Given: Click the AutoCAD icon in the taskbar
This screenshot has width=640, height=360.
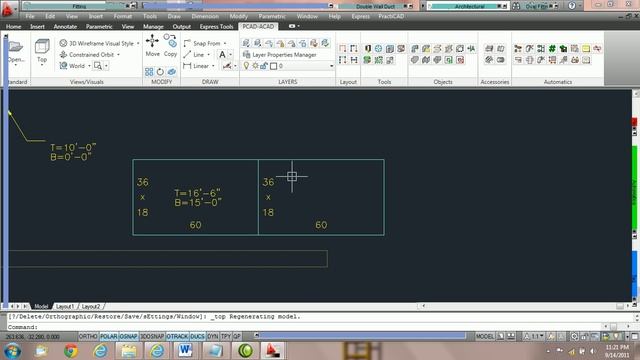Looking at the screenshot, I should pos(272,351).
